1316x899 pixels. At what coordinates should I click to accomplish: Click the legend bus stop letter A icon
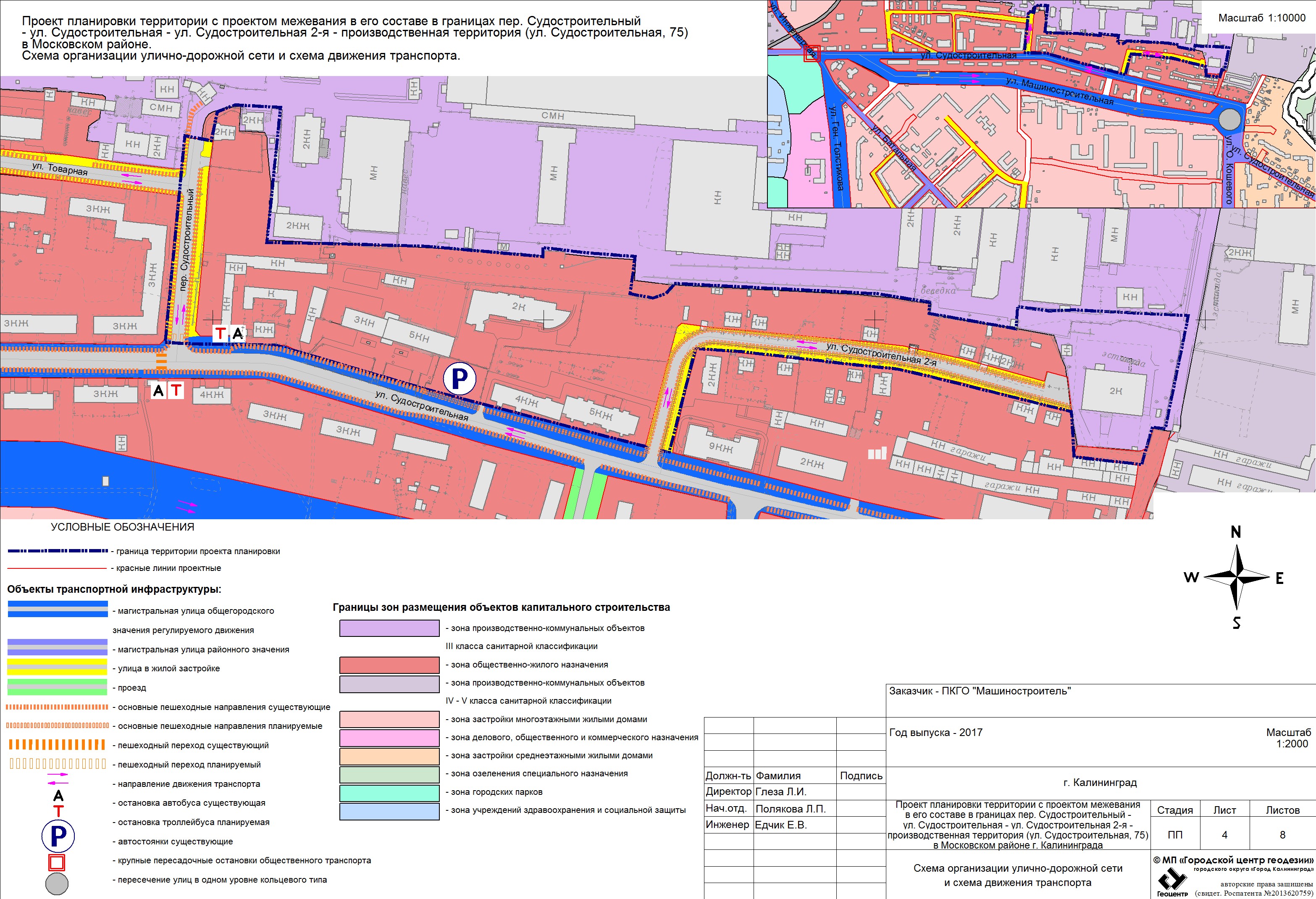coord(58,796)
